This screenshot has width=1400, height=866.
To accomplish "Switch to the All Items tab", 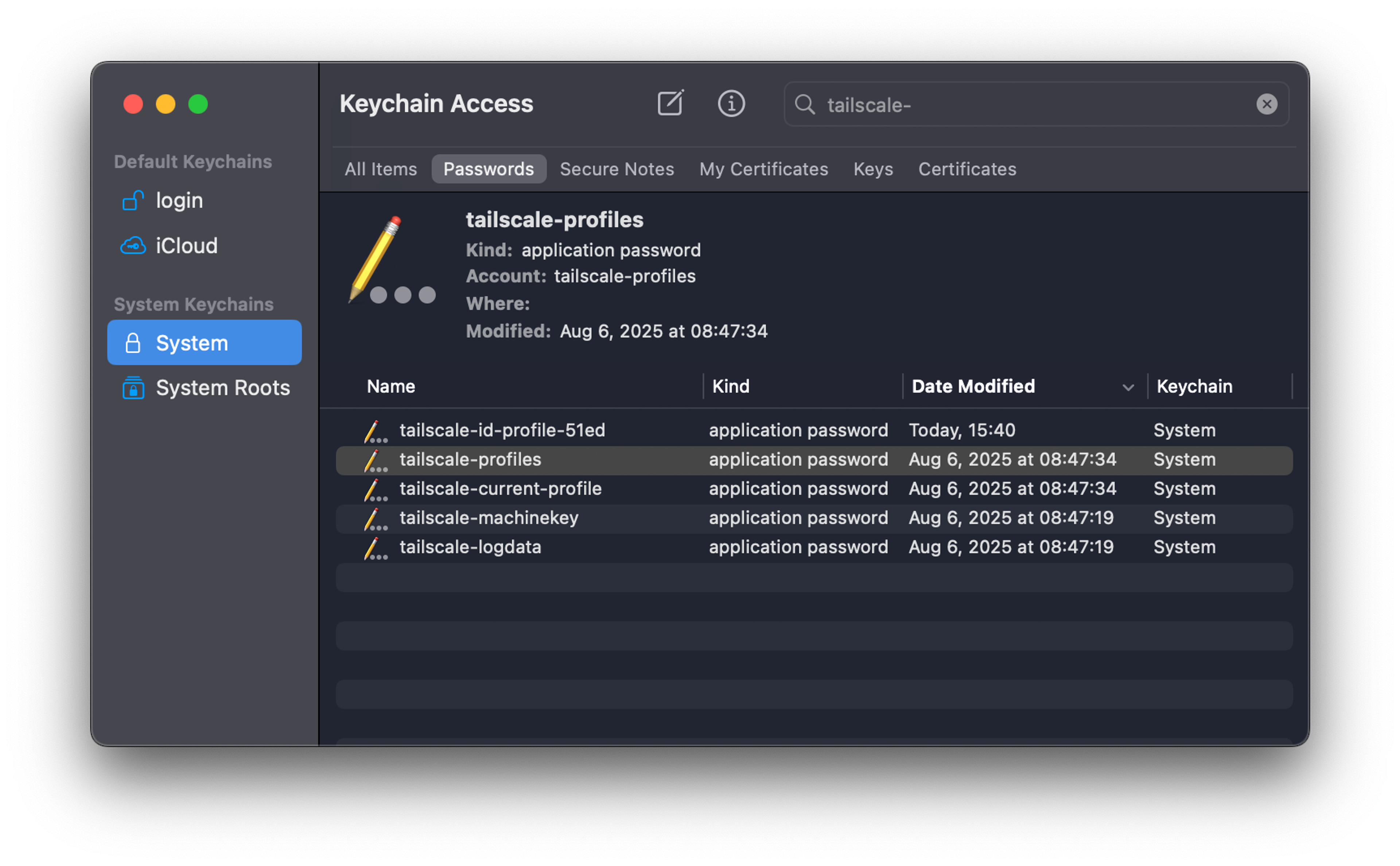I will pos(380,169).
